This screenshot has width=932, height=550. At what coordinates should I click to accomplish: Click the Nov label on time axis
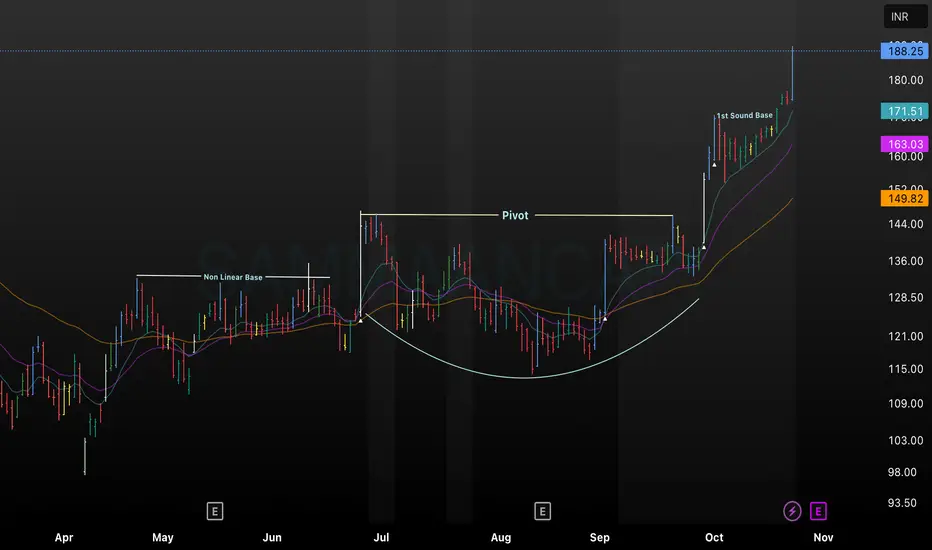coord(823,538)
